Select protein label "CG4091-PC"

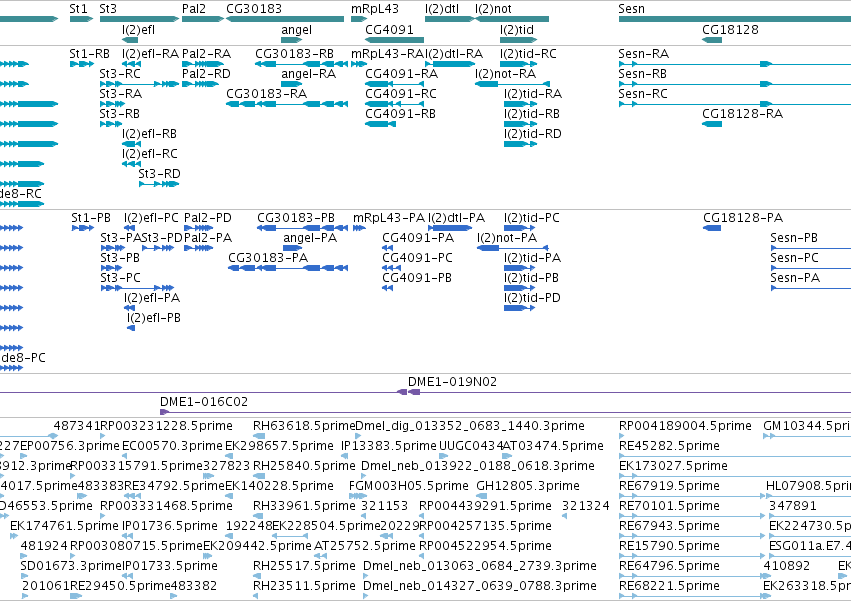[x=417, y=258]
